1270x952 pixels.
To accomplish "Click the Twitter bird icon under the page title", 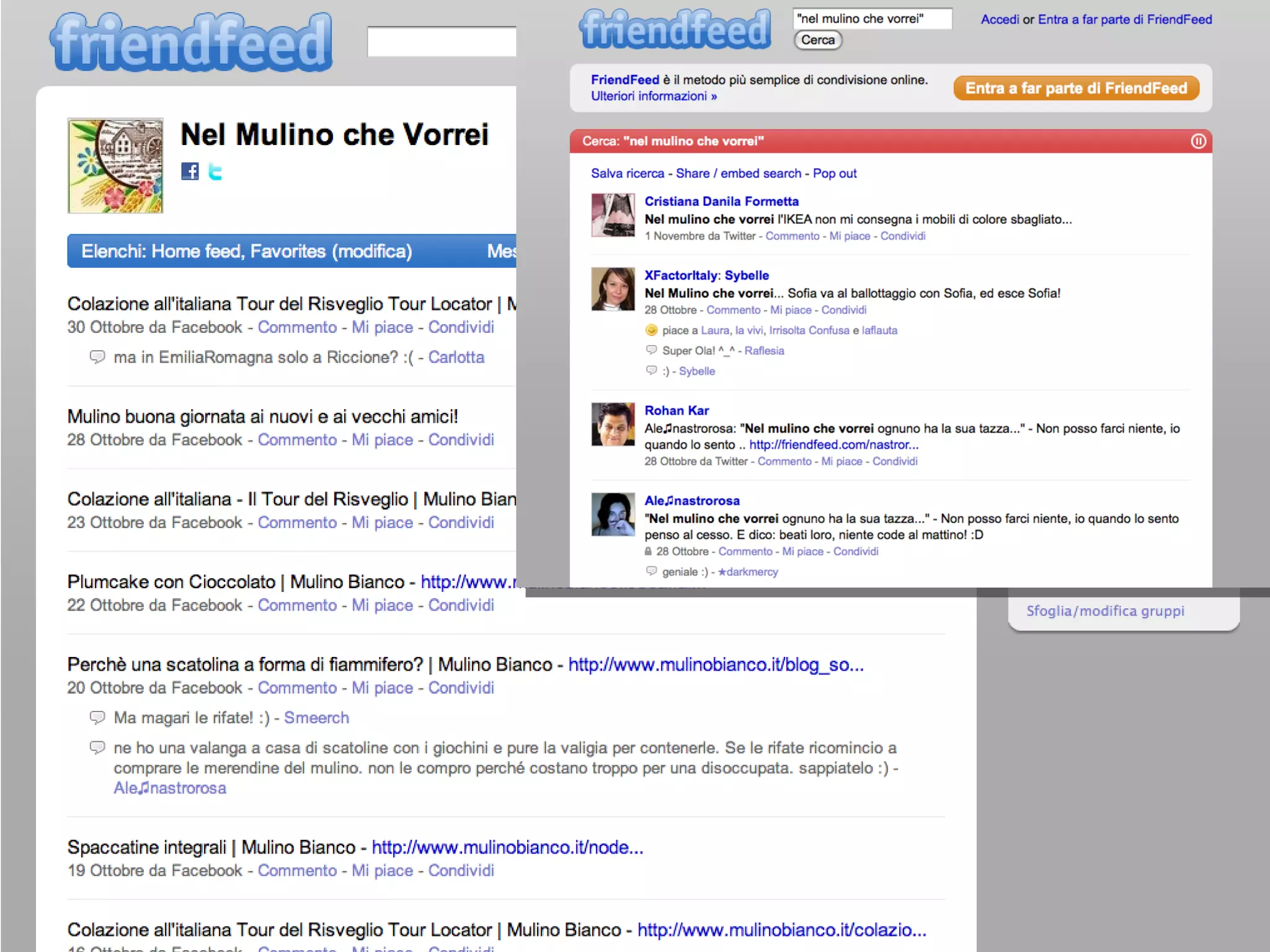I will tap(215, 172).
